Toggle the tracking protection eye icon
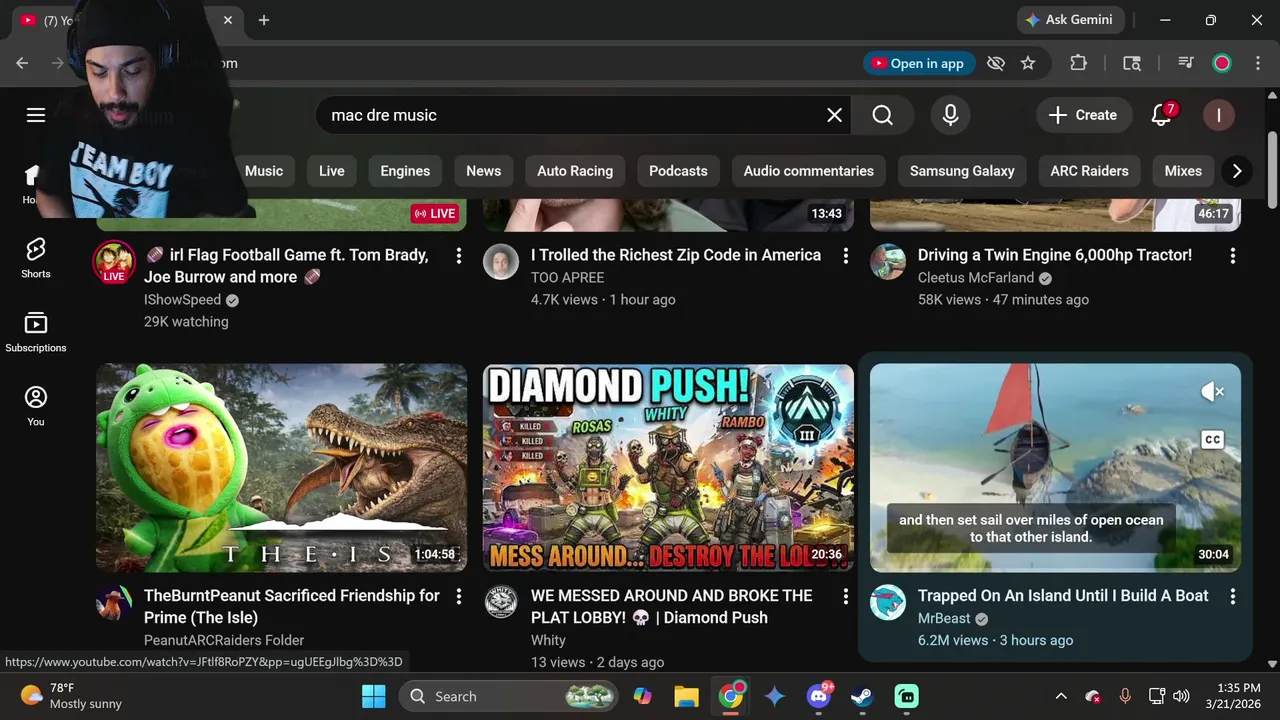Image resolution: width=1280 pixels, height=720 pixels. coord(995,63)
